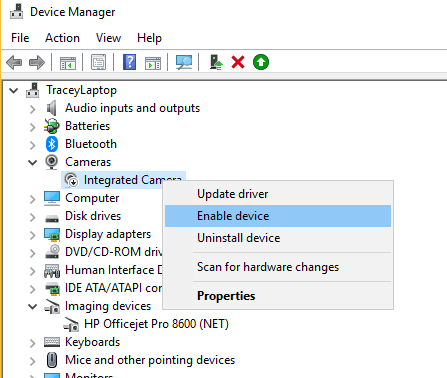Click the Imaging devices scanner icon
447x378 pixels.
pos(52,306)
